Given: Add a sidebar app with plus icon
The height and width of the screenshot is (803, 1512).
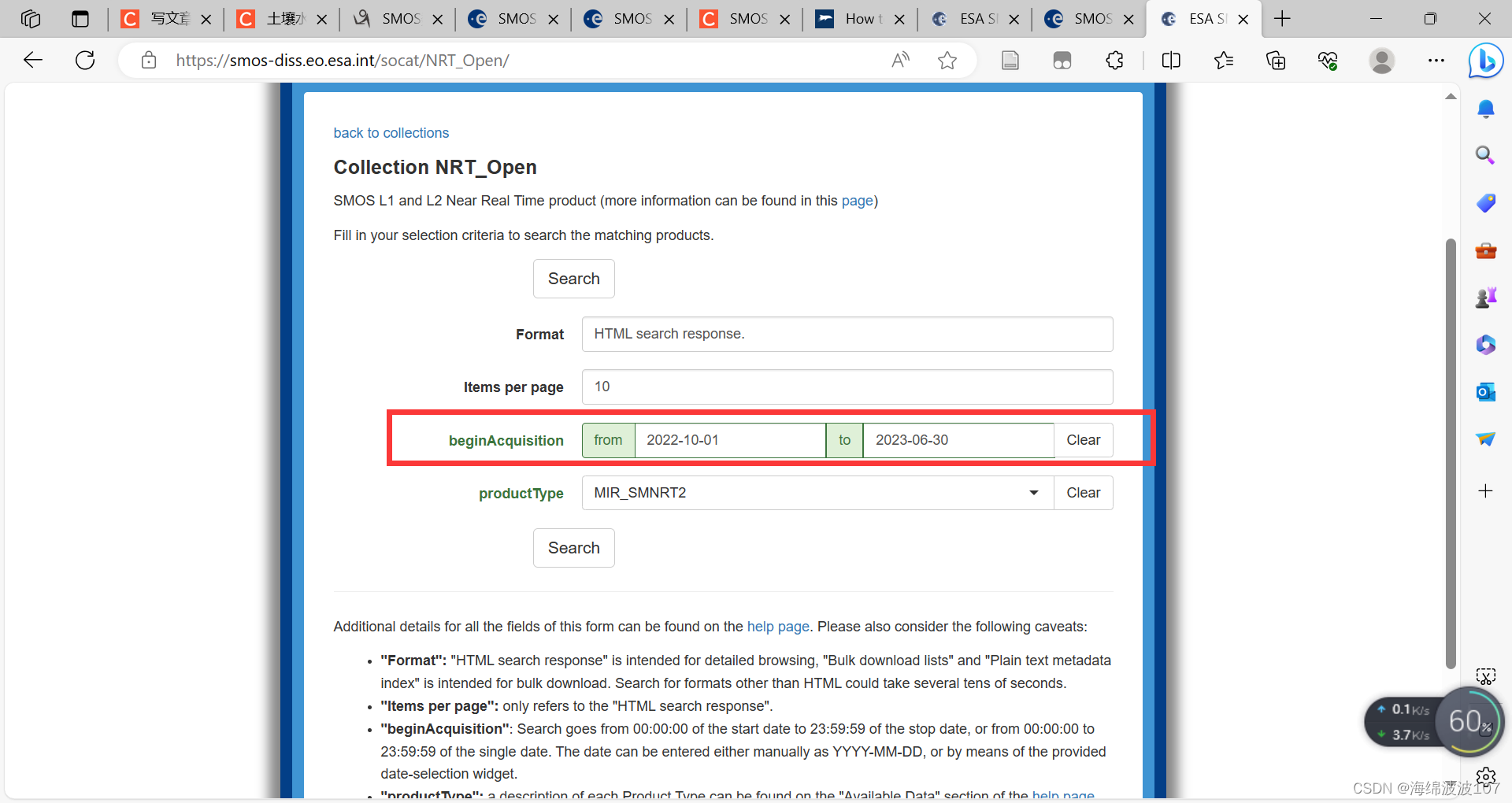Looking at the screenshot, I should (x=1485, y=491).
